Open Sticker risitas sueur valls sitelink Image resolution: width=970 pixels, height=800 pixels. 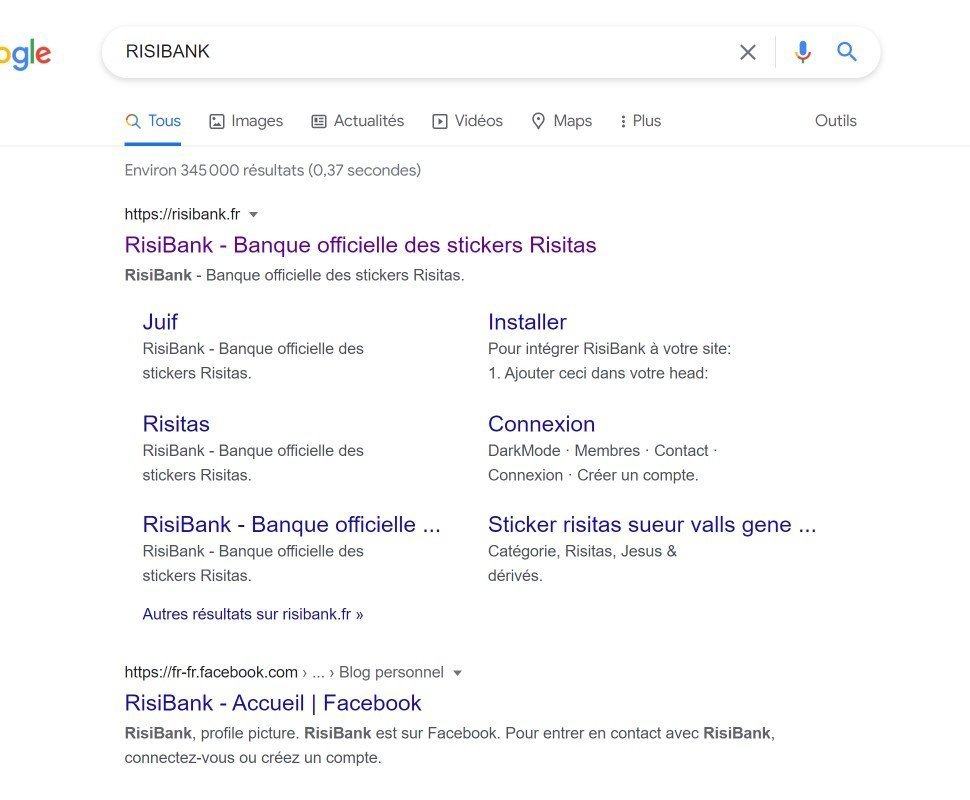[652, 525]
